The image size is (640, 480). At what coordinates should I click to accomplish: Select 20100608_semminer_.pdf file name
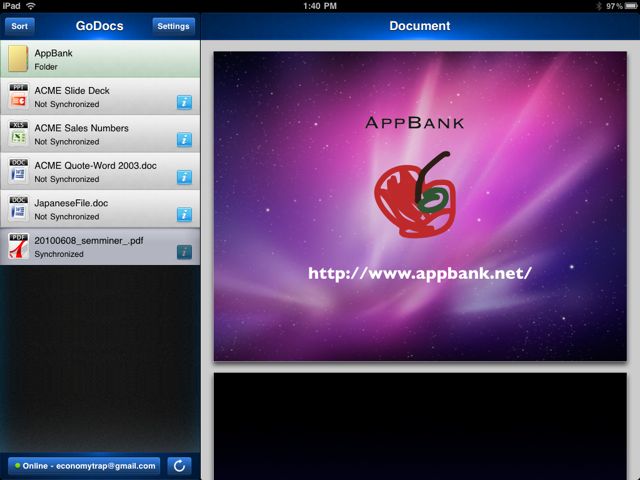(x=89, y=241)
